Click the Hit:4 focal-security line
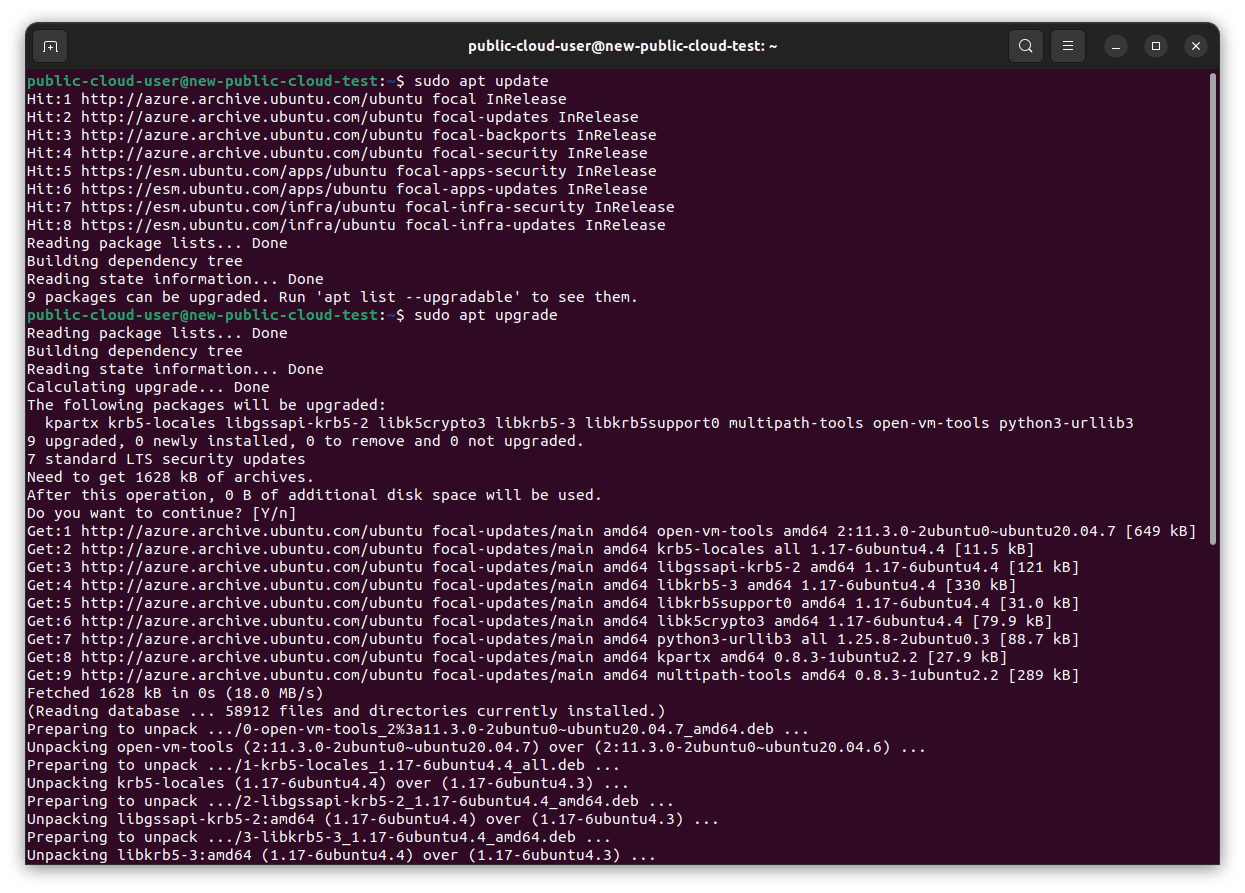 coord(337,153)
